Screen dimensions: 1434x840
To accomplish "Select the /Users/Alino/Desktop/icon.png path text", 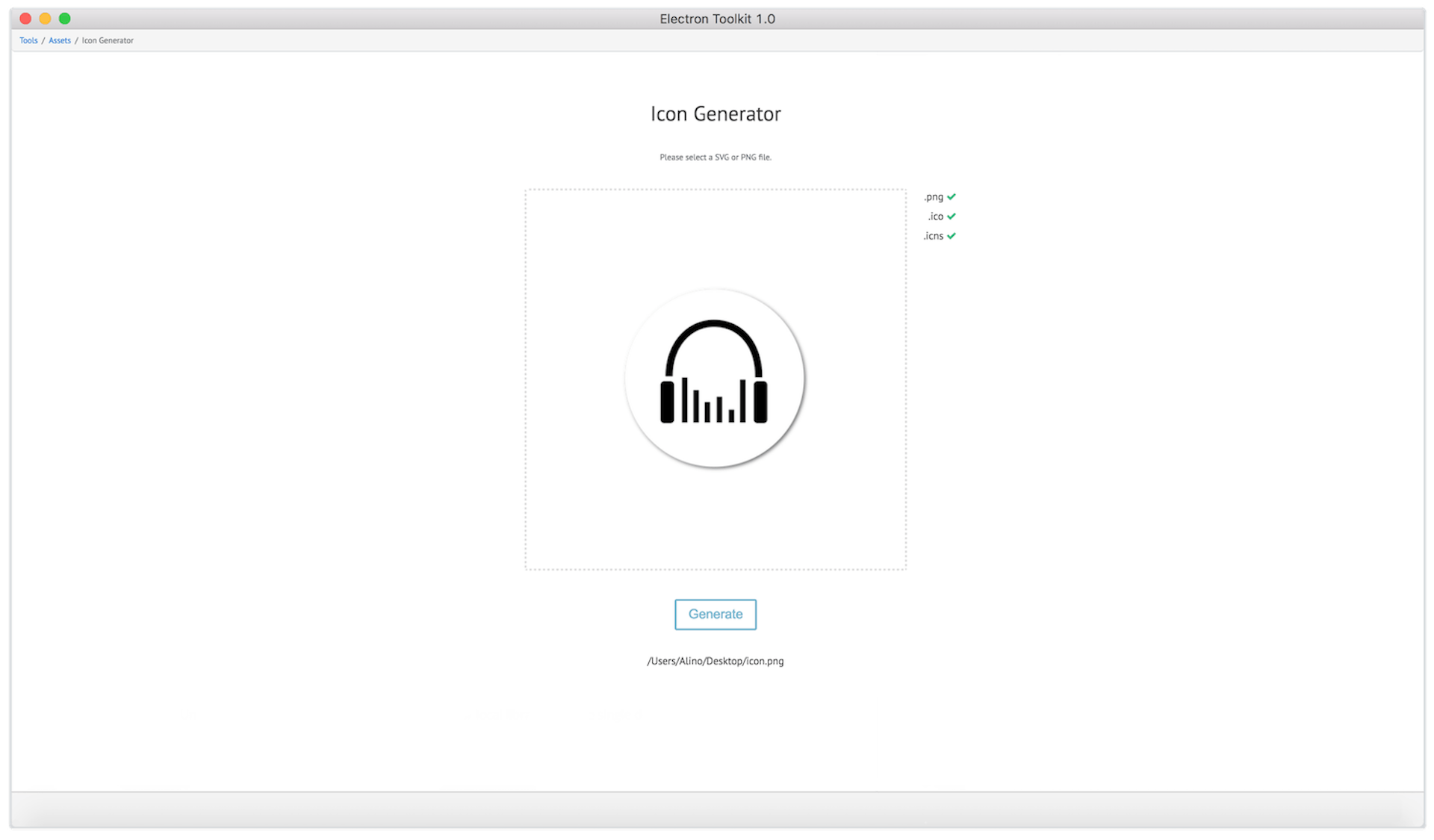I will tap(715, 661).
